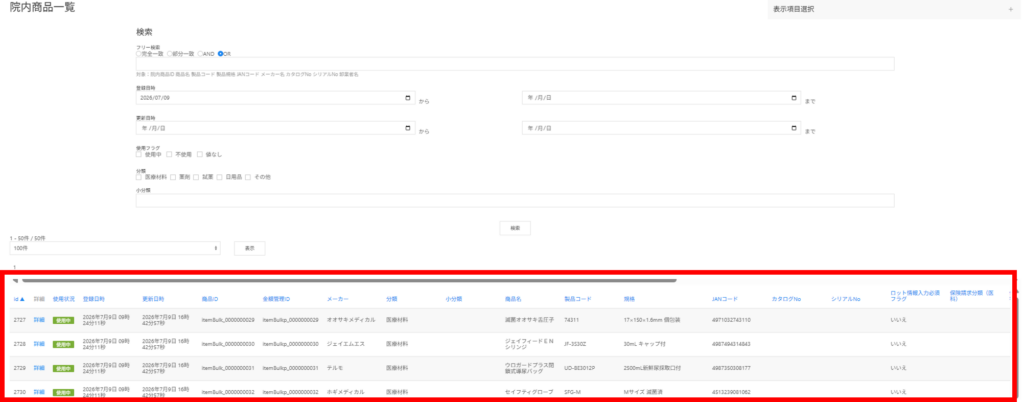Click product code cell UD-BE3012P
The image size is (1024, 402).
click(579, 368)
